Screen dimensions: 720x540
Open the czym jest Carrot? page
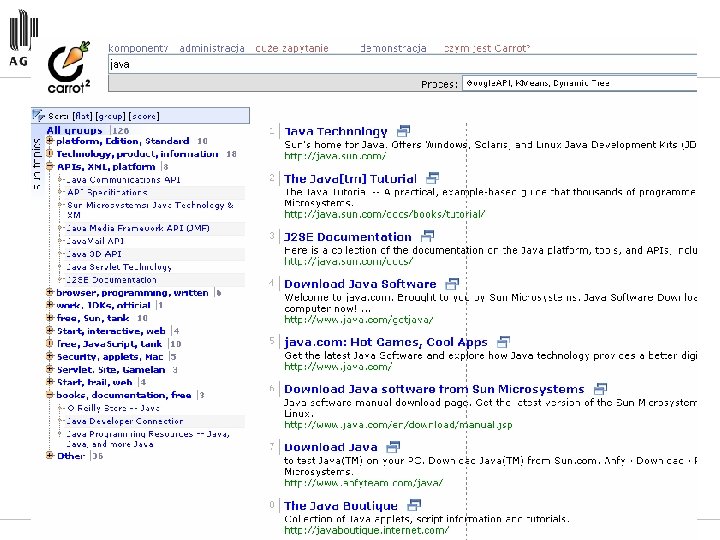[487, 48]
